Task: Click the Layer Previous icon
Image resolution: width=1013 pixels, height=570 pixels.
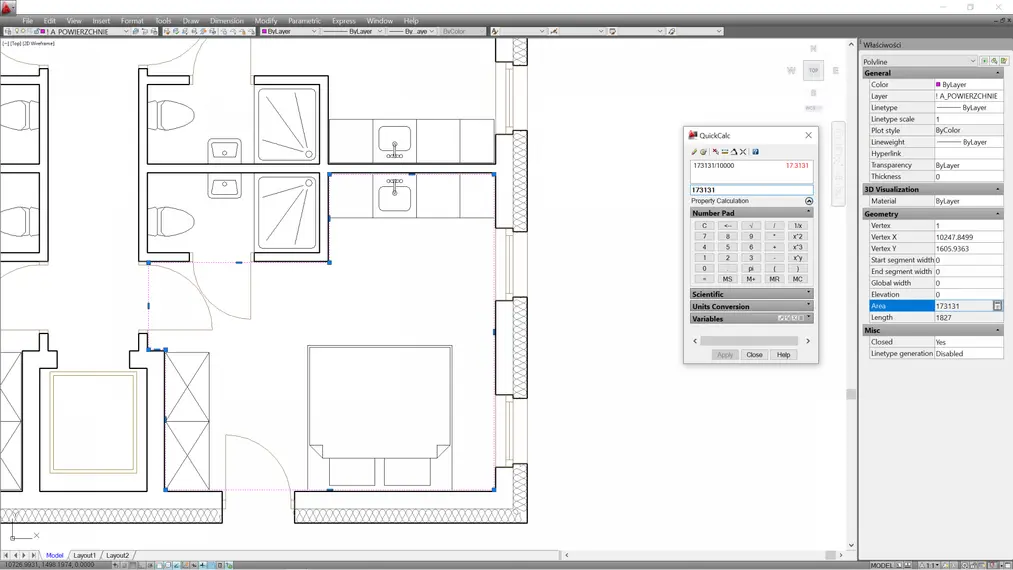Action: (145, 31)
